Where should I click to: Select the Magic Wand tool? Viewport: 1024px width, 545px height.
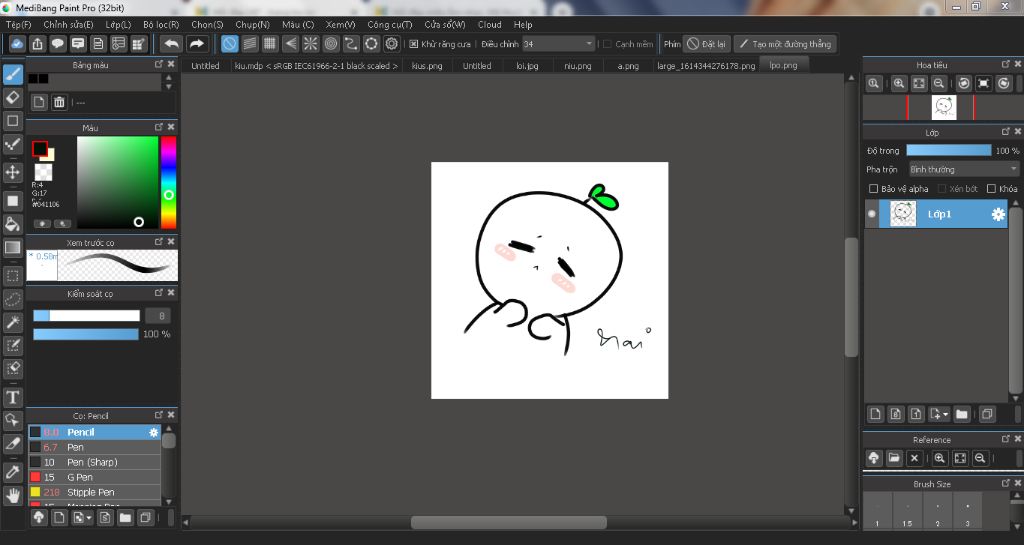click(12, 322)
